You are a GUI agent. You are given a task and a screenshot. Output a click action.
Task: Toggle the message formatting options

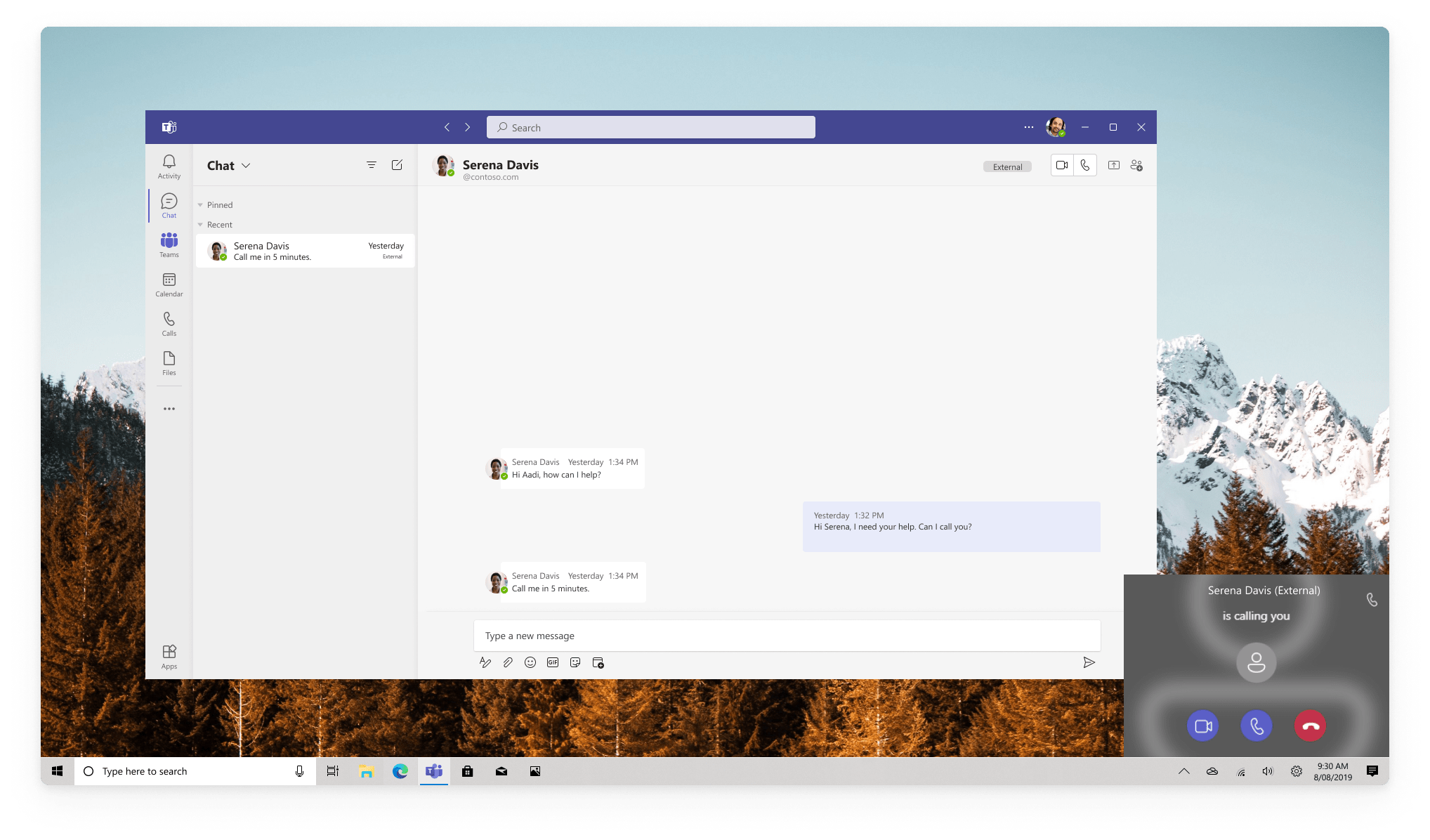tap(485, 662)
